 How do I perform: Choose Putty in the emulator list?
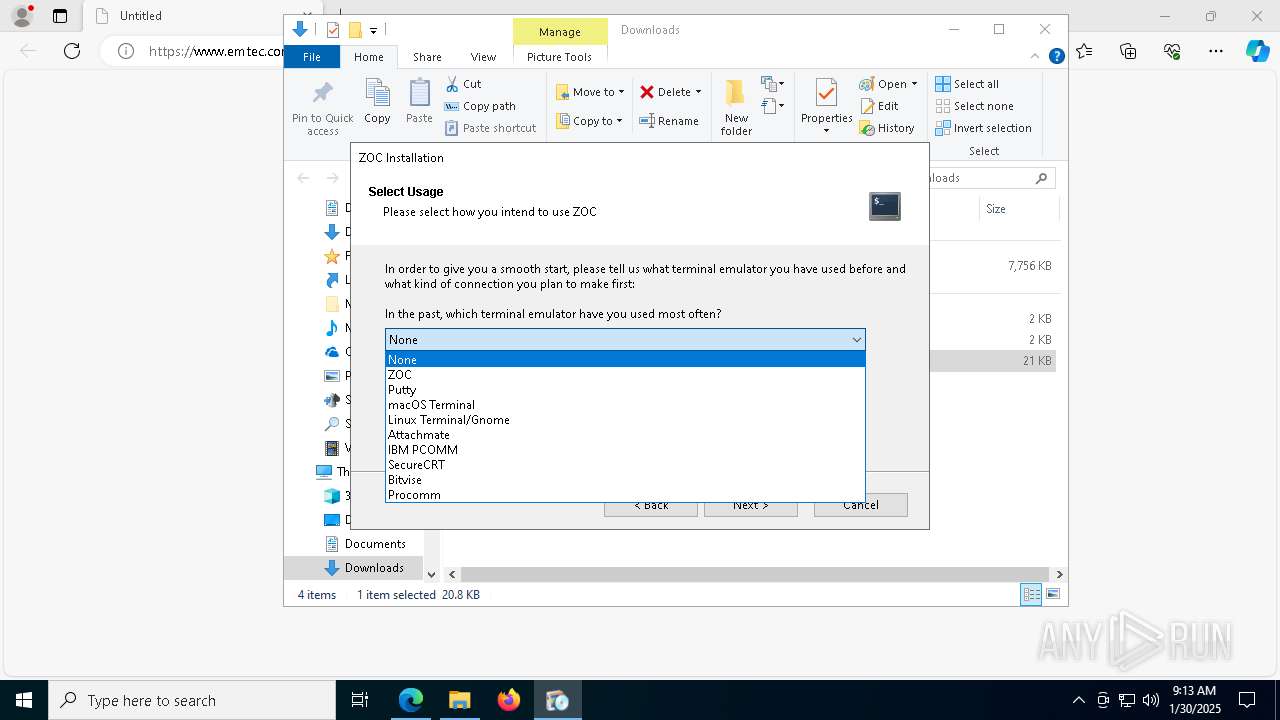(x=625, y=390)
